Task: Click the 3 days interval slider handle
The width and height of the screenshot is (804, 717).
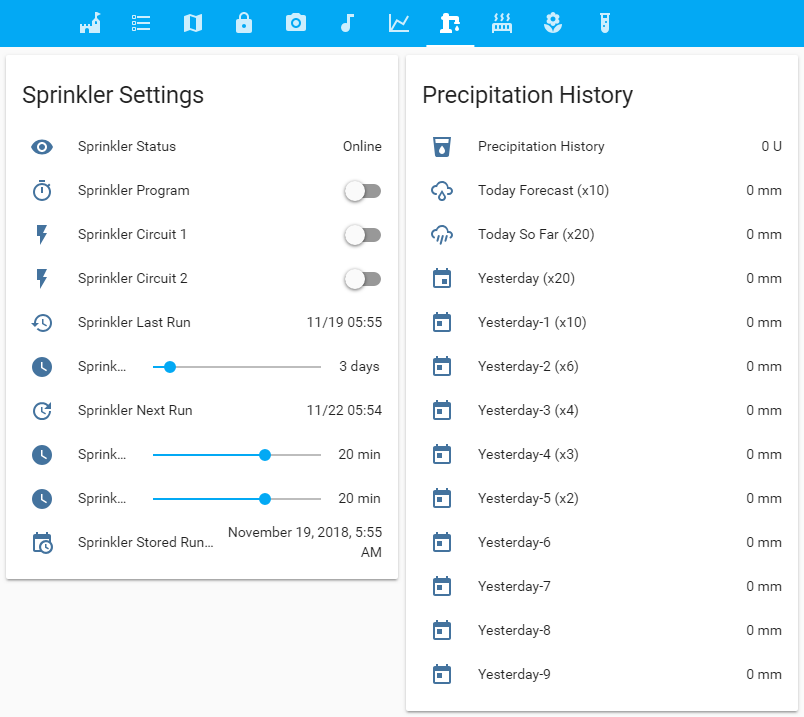Action: point(169,367)
